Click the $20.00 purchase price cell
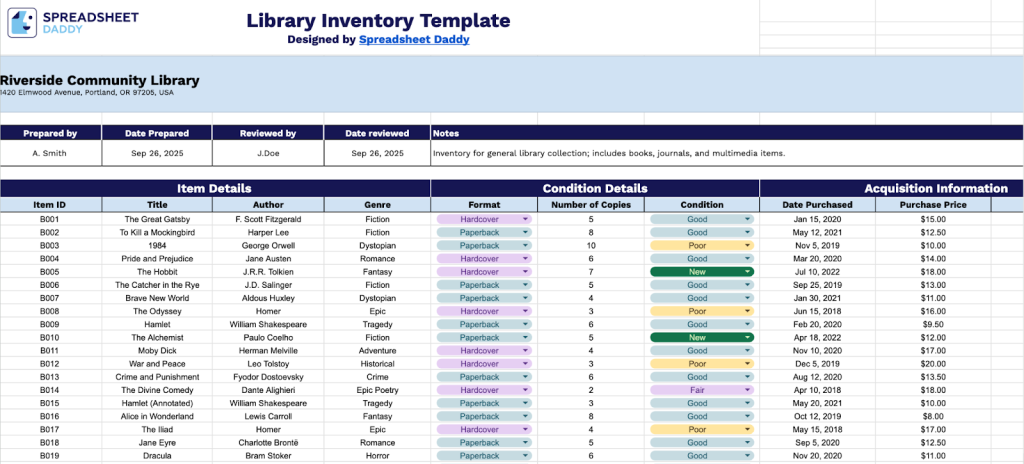This screenshot has width=1024, height=464. (934, 364)
